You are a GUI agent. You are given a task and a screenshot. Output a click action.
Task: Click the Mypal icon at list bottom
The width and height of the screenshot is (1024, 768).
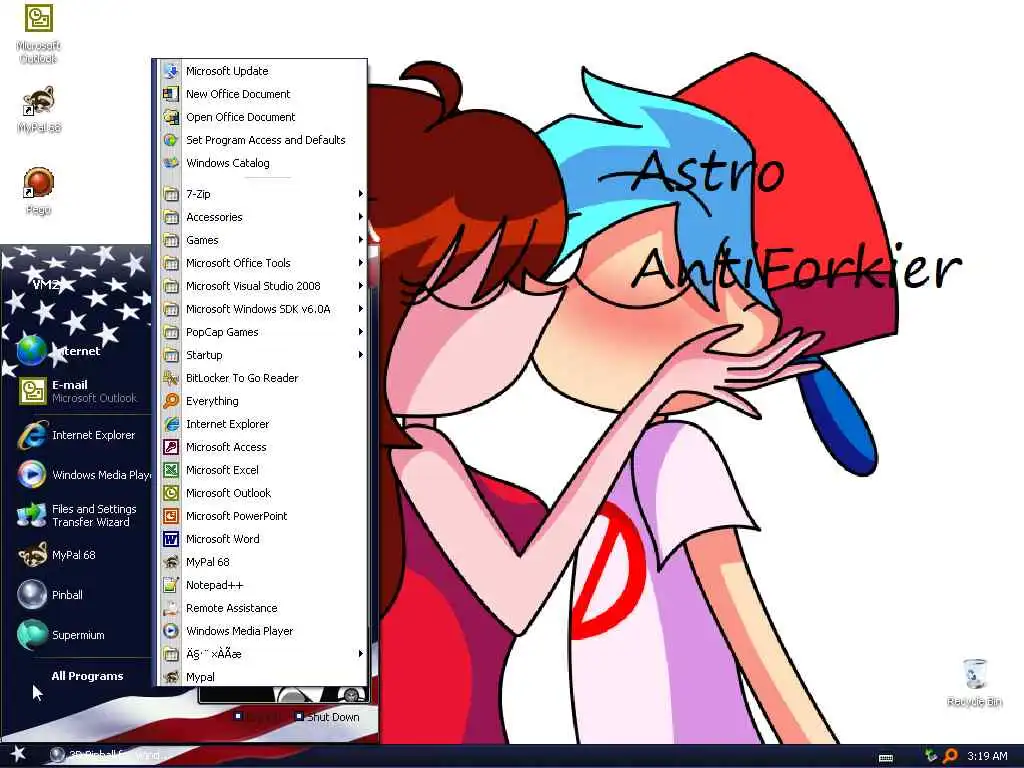click(171, 677)
